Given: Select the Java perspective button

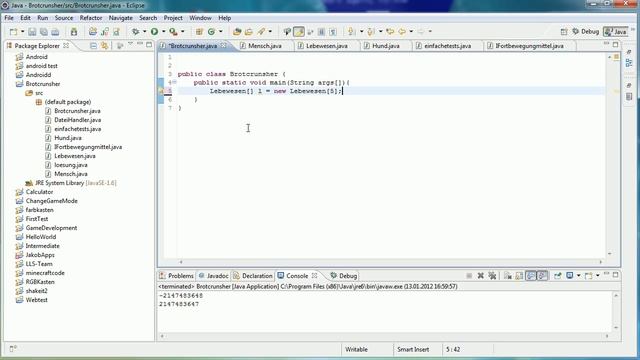Looking at the screenshot, I should tap(616, 31).
